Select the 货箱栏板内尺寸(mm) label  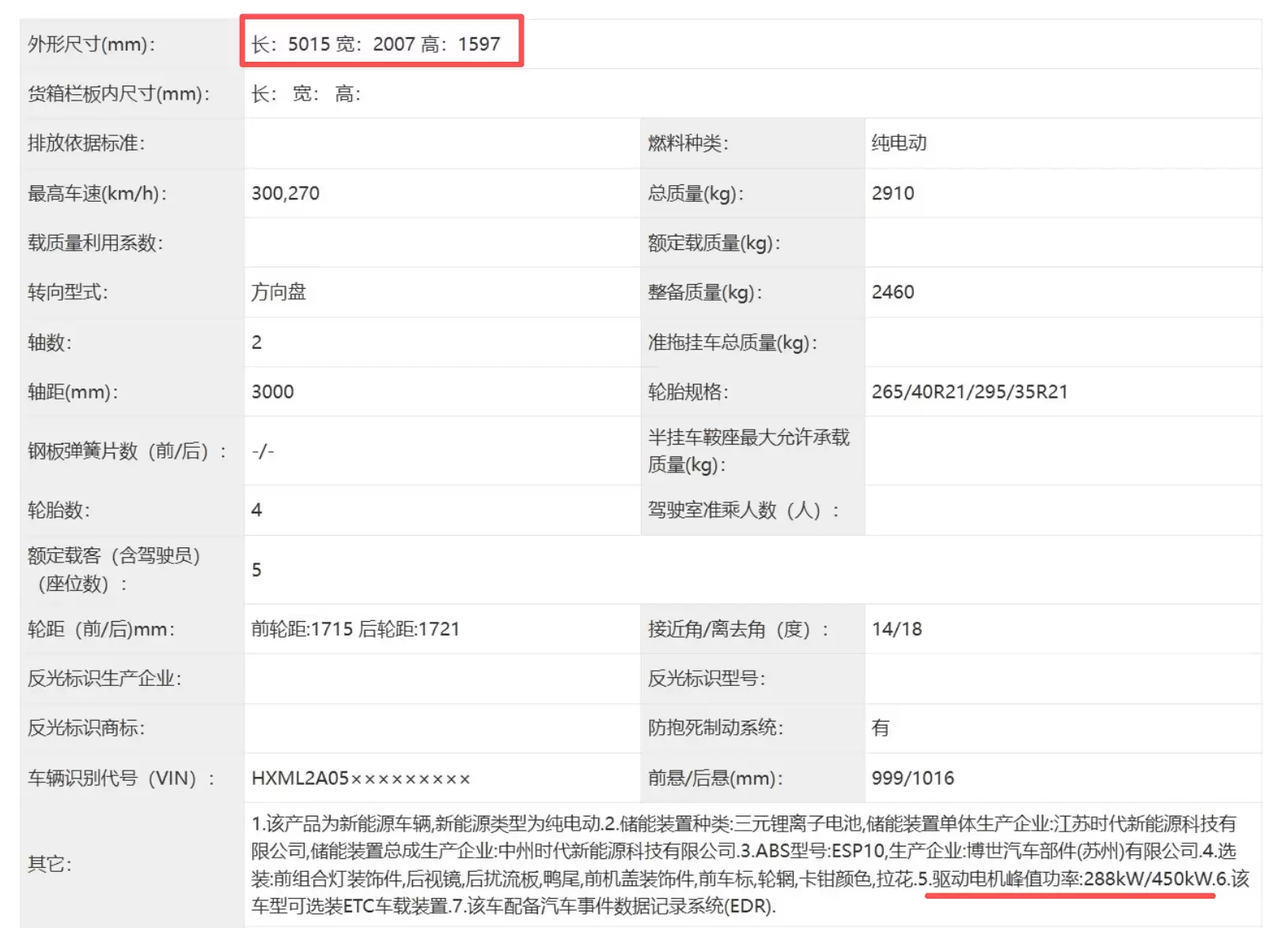tap(119, 94)
